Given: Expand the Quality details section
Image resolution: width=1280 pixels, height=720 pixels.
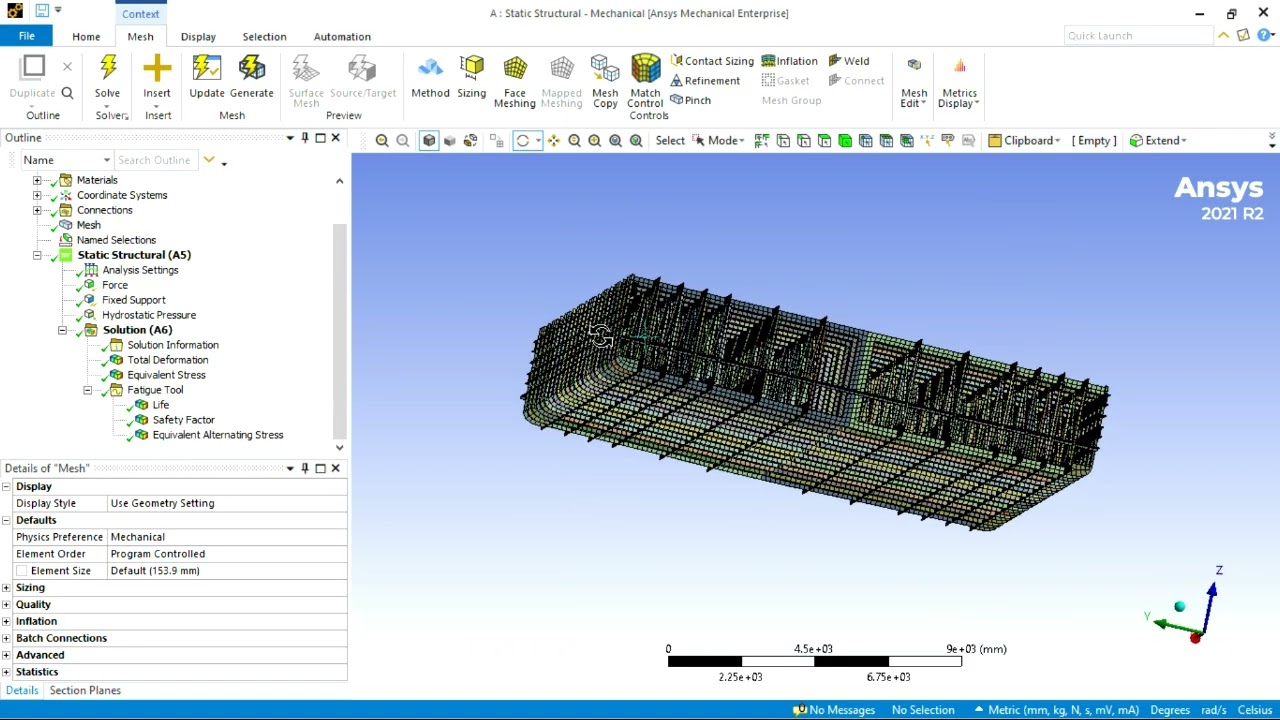Looking at the screenshot, I should click(6, 605).
